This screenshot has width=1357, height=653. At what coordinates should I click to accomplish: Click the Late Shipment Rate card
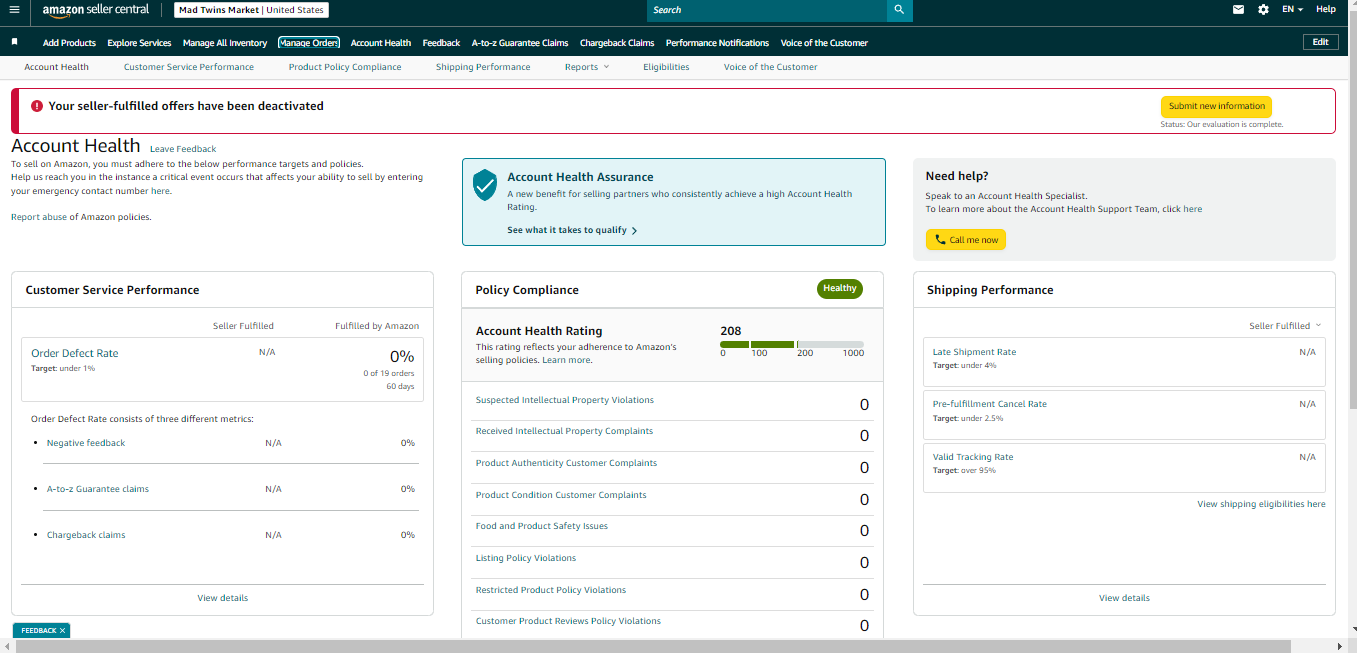point(1124,361)
